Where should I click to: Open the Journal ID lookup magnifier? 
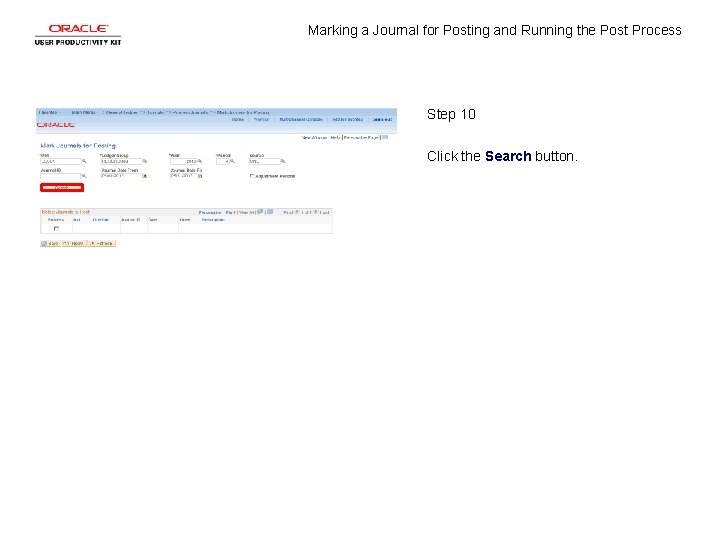pos(84,176)
